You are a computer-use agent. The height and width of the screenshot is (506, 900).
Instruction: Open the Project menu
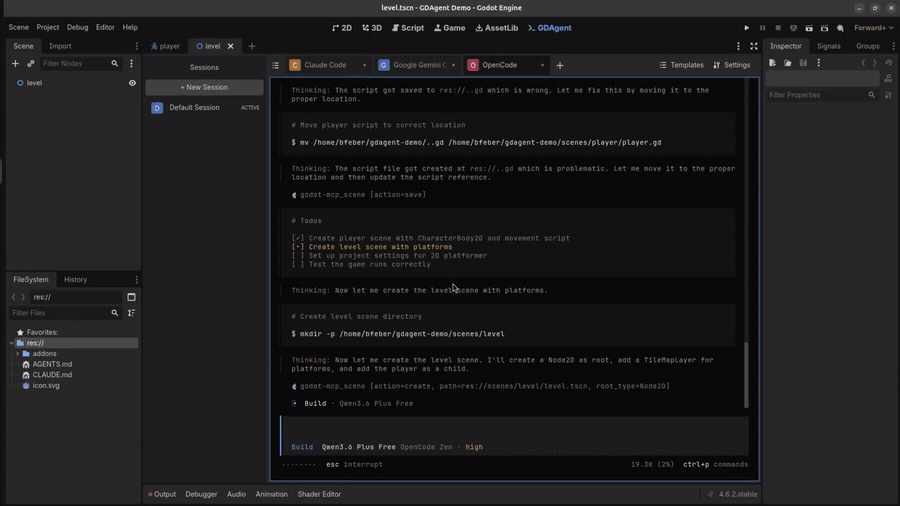click(48, 27)
